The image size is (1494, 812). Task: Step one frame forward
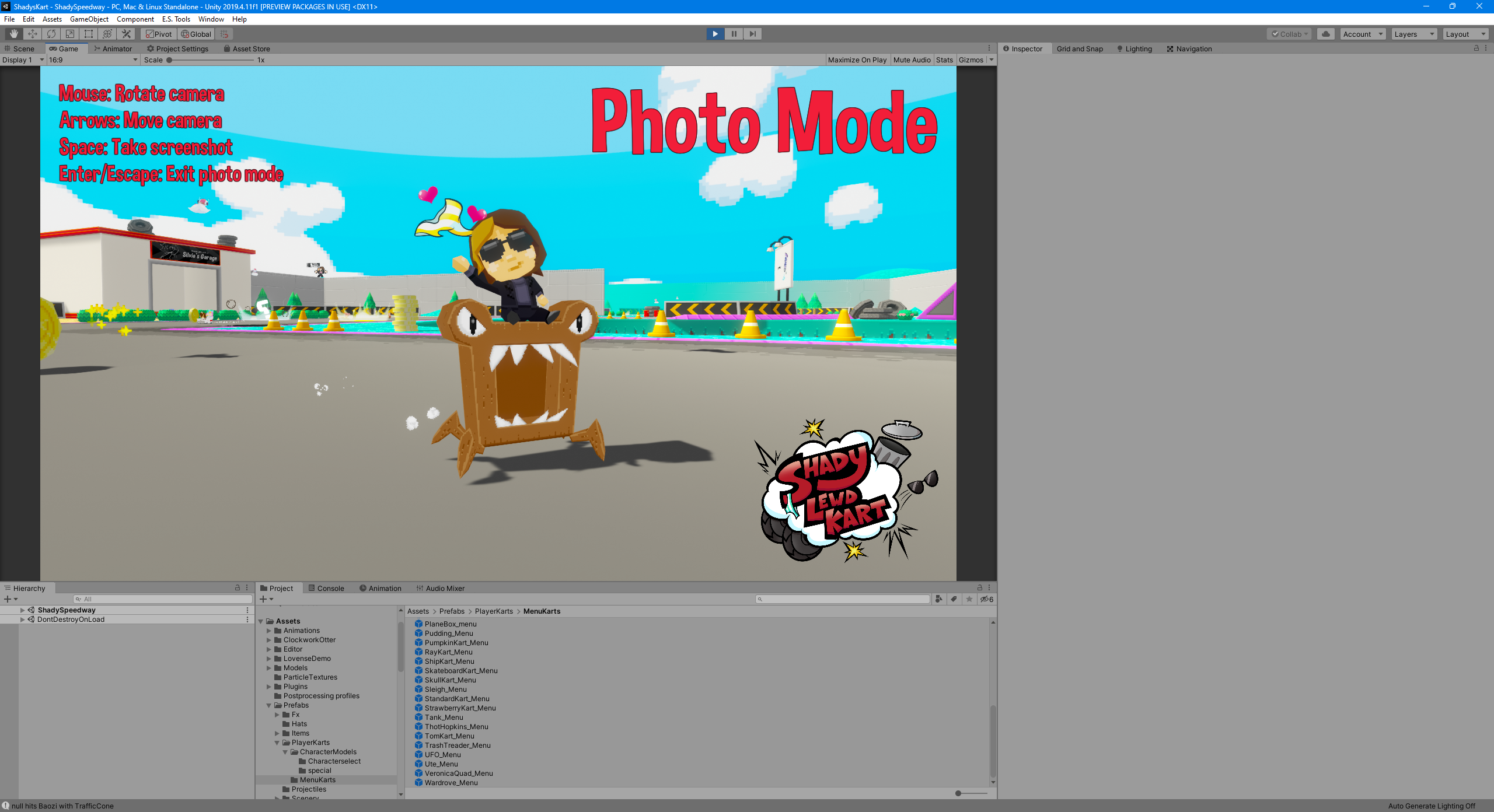752,34
